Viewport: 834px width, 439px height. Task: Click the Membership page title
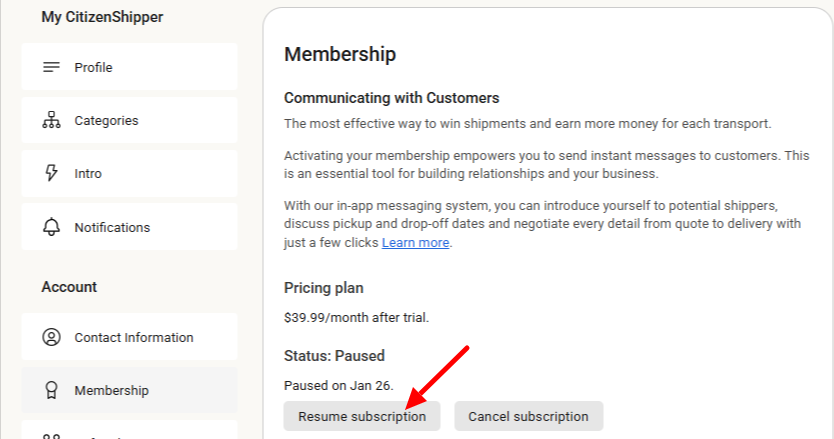click(340, 54)
